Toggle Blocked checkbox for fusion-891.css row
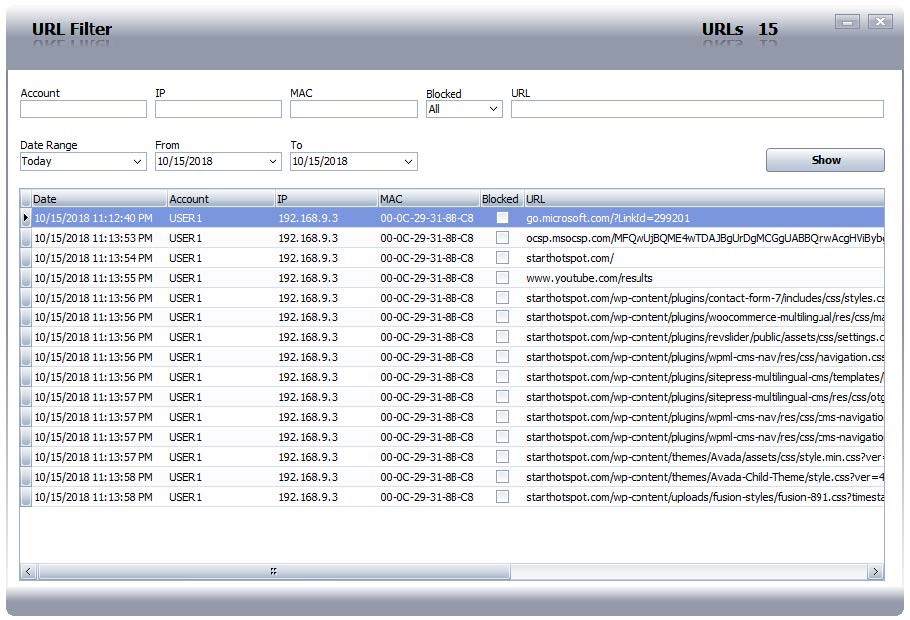The height and width of the screenshot is (620, 910). point(503,497)
